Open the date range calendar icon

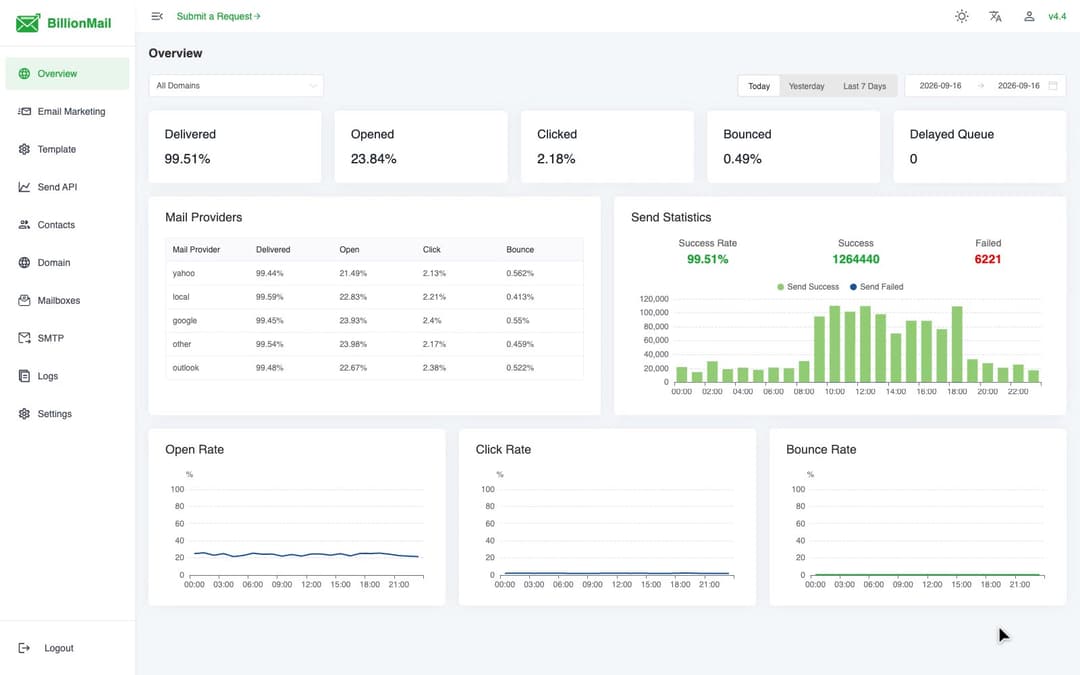[1052, 85]
